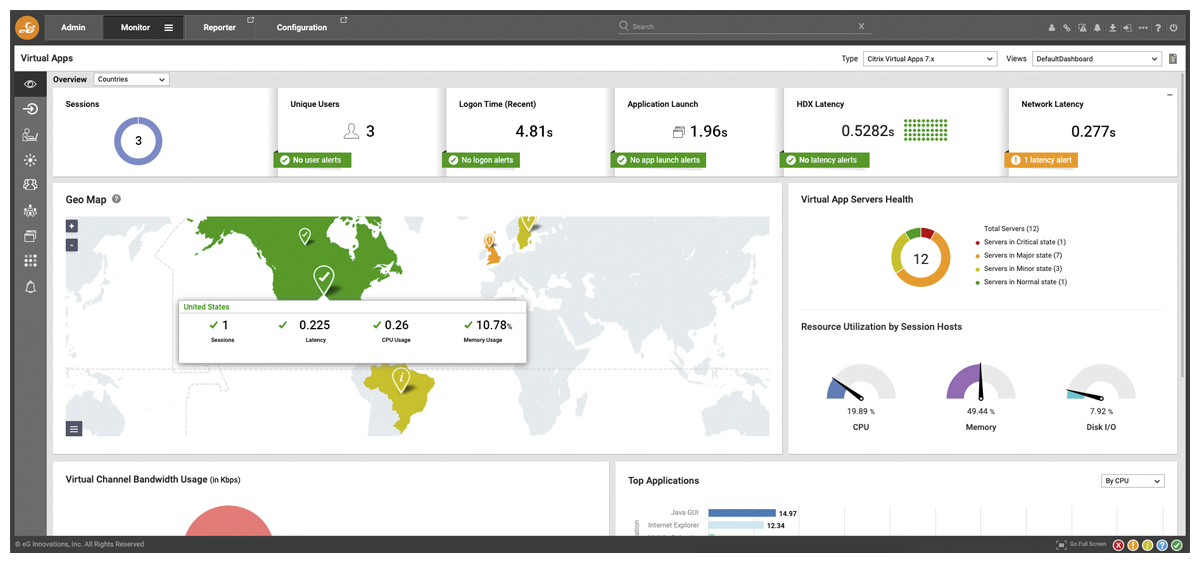Screen dimensions: 1200x562
Task: Click Servers in Major state legend entry
Action: [1019, 255]
